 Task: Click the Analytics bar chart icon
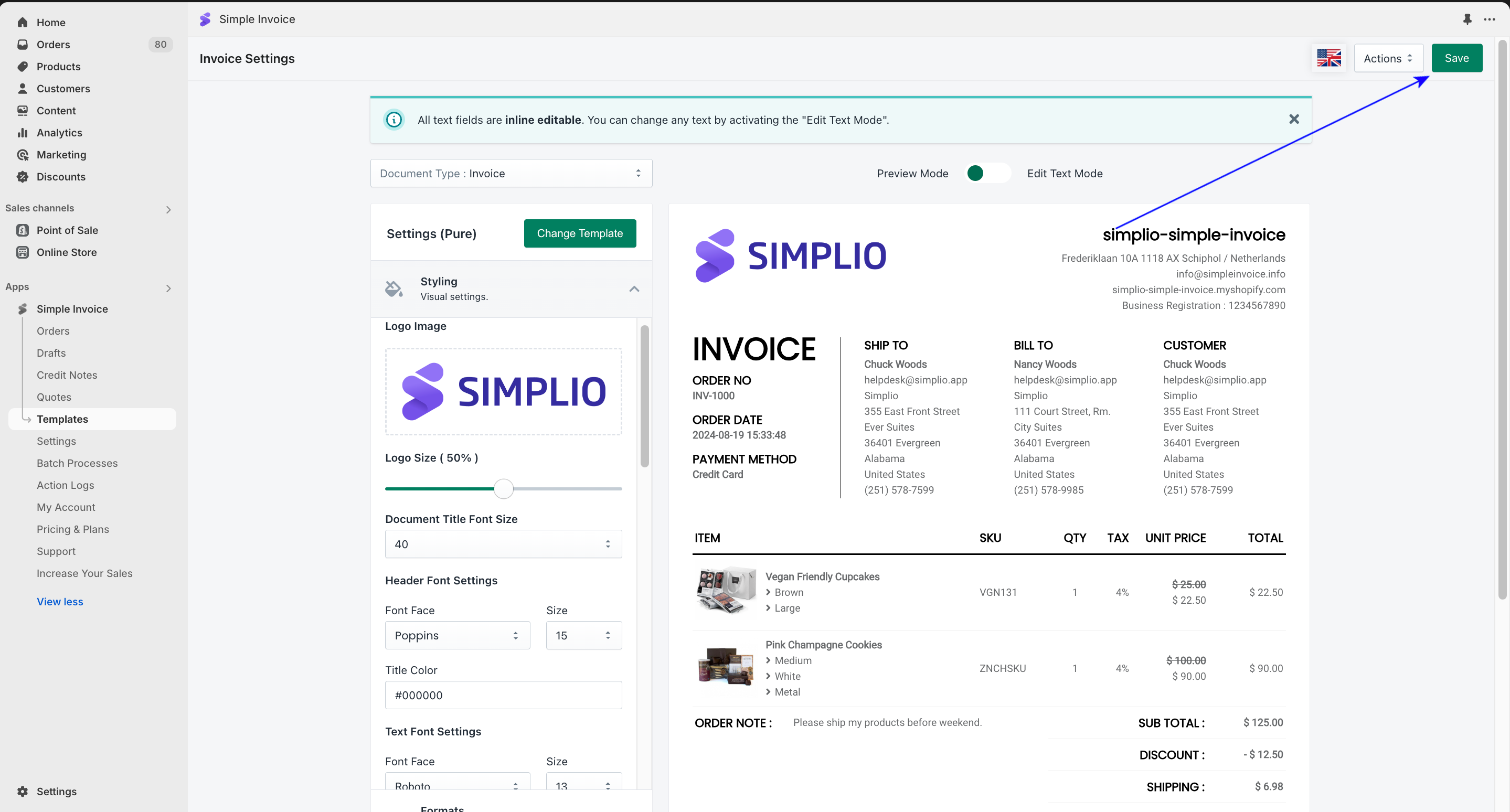click(x=22, y=132)
